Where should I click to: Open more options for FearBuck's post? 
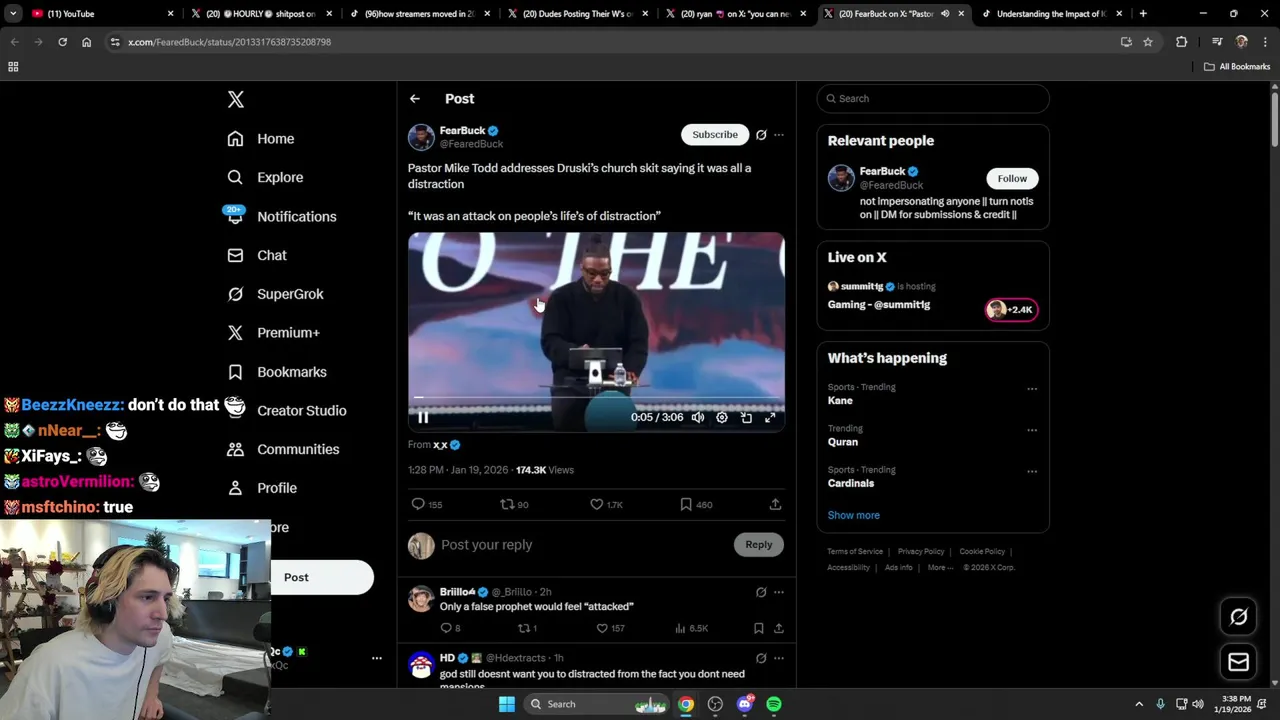point(779,135)
